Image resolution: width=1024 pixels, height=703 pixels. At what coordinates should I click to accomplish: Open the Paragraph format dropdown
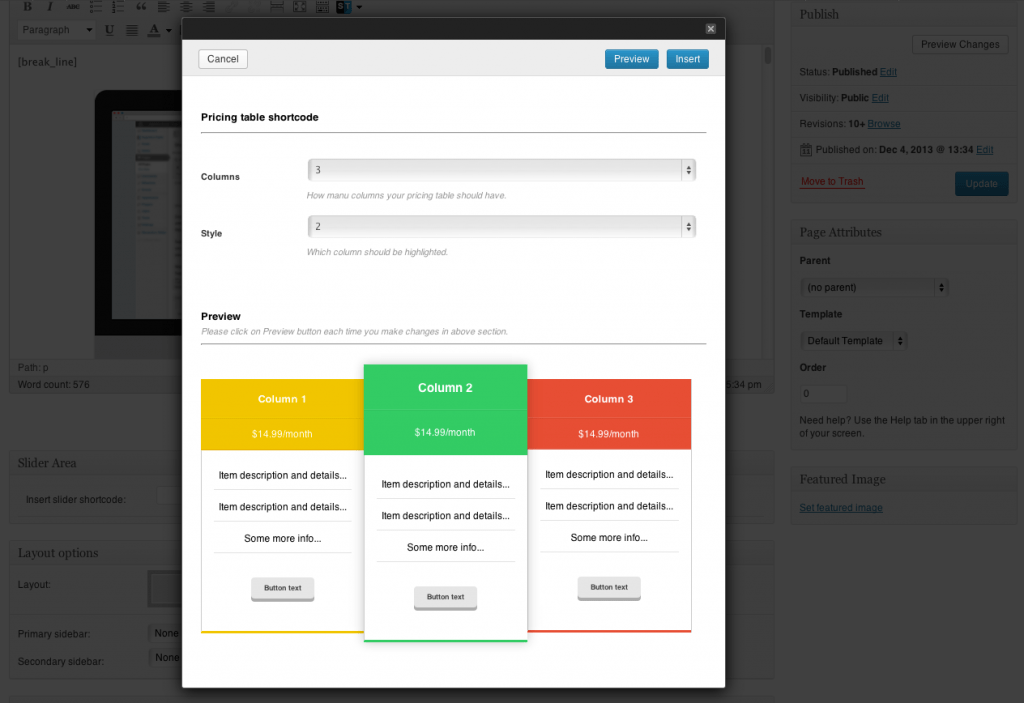point(56,29)
